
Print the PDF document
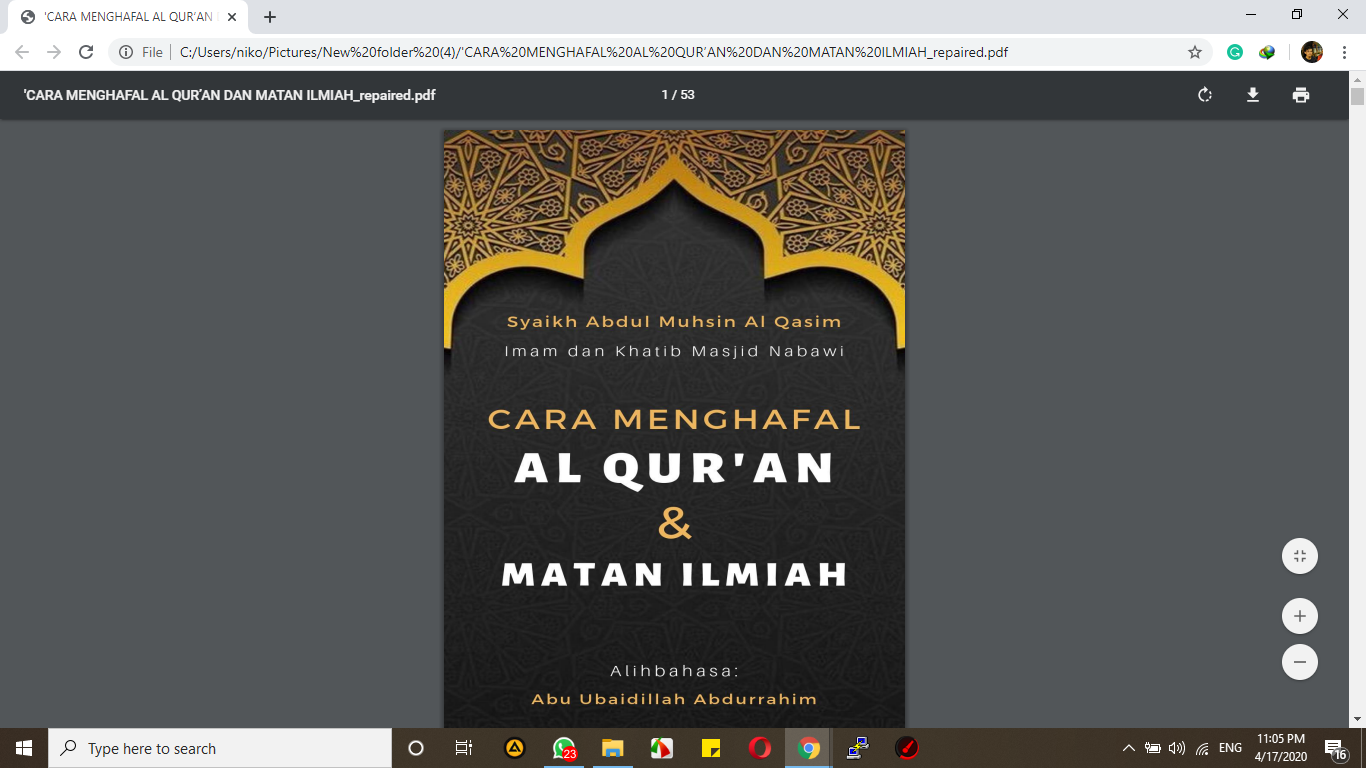tap(1300, 95)
